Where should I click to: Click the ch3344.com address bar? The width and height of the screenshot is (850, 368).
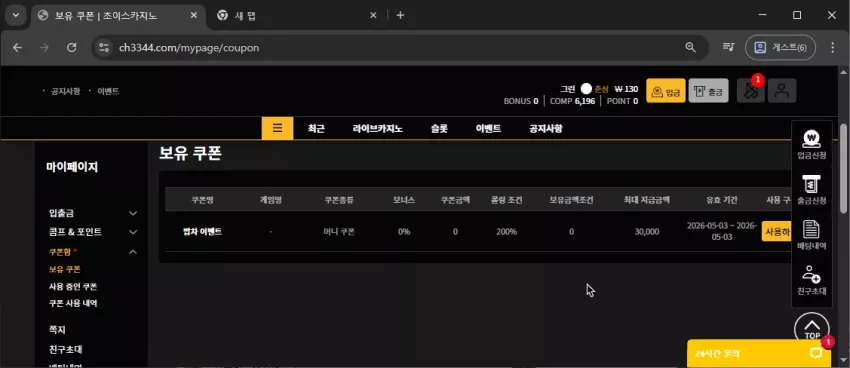pyautogui.click(x=400, y=48)
